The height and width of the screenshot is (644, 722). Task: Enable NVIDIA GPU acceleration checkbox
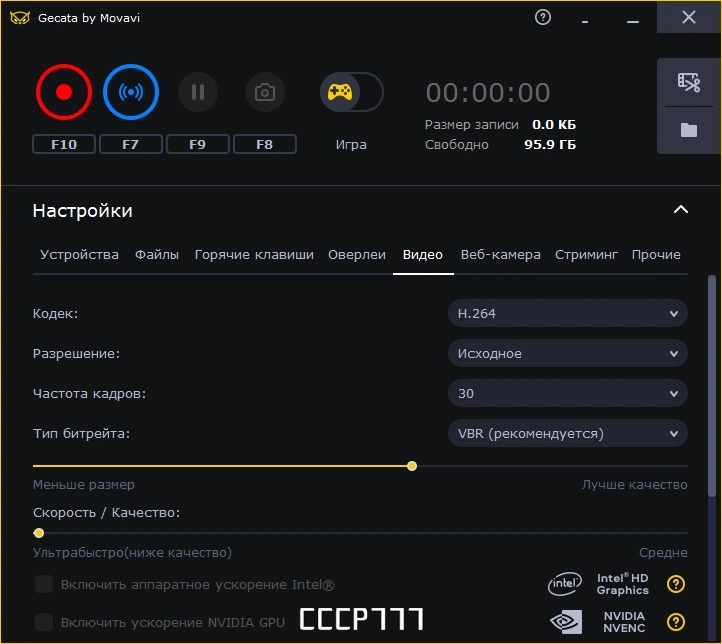[x=44, y=622]
